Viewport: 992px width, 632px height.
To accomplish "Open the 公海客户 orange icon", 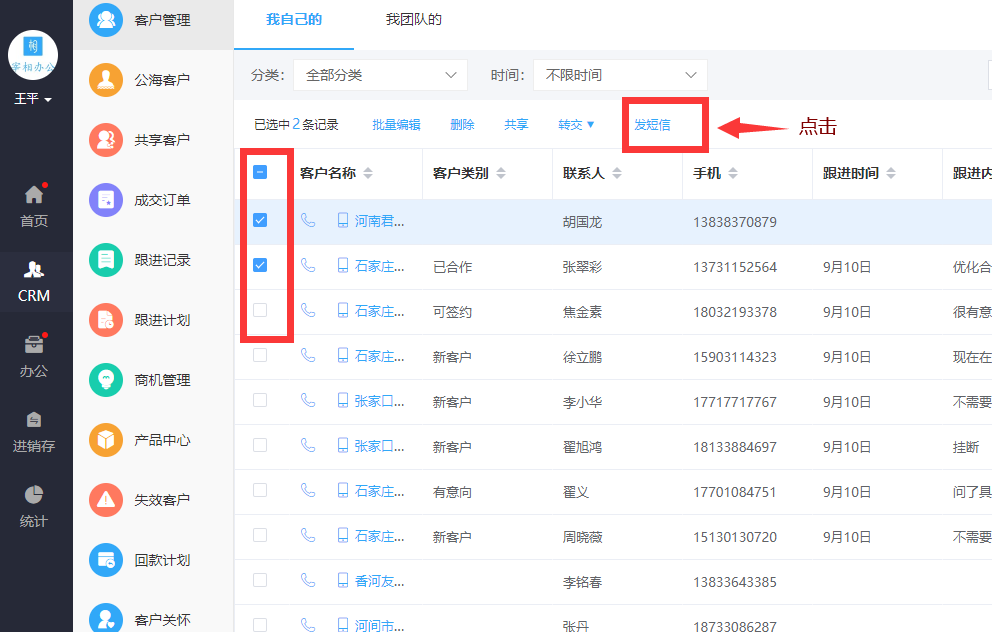I will pyautogui.click(x=106, y=80).
